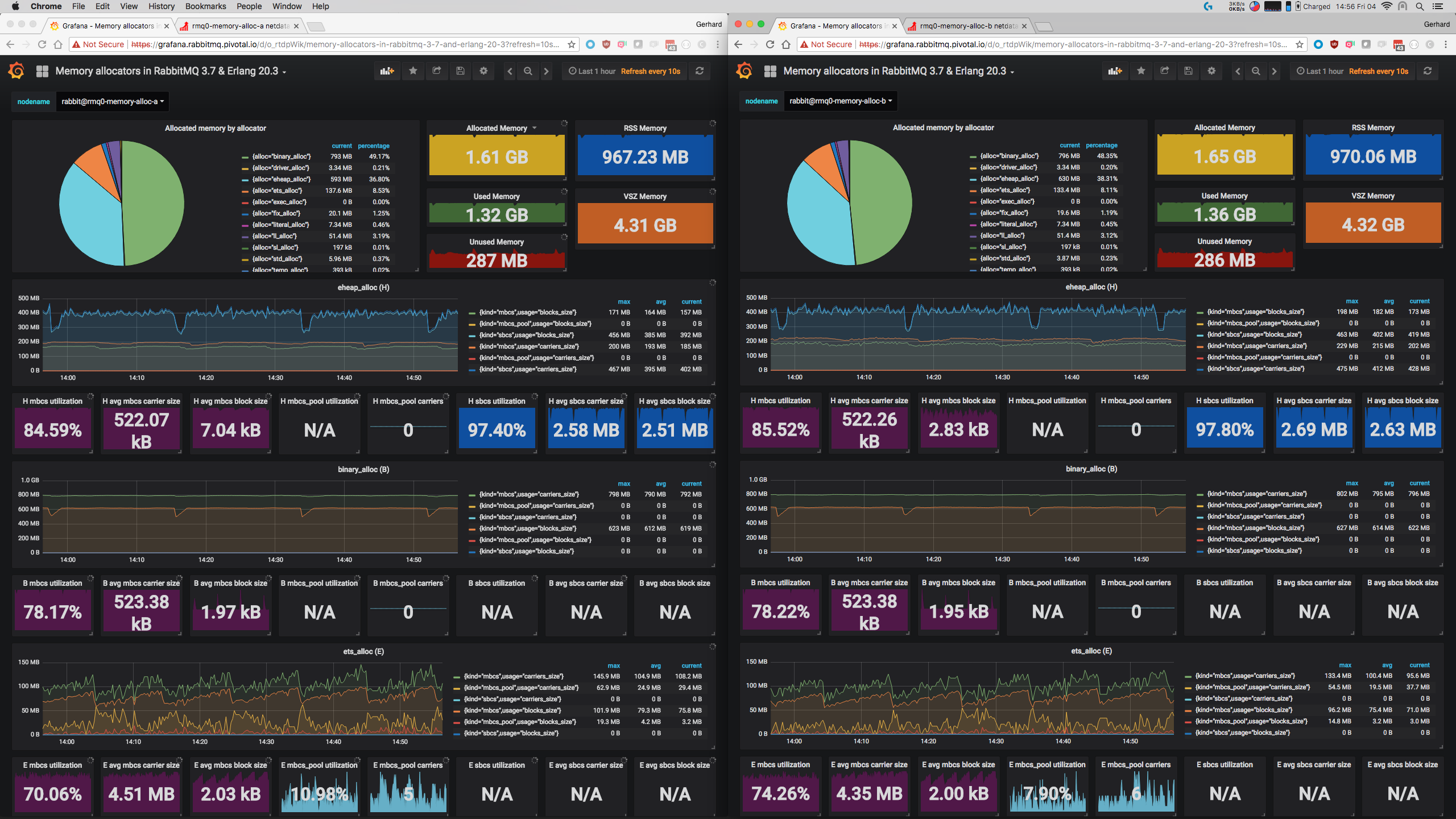Open Chrome's Bookmarks menu
This screenshot has width=1456, height=819.
pyautogui.click(x=205, y=6)
